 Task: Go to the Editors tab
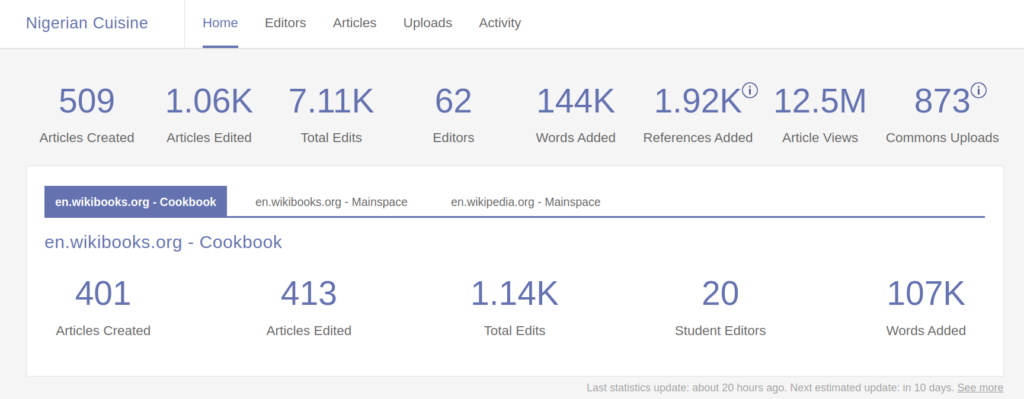click(285, 24)
